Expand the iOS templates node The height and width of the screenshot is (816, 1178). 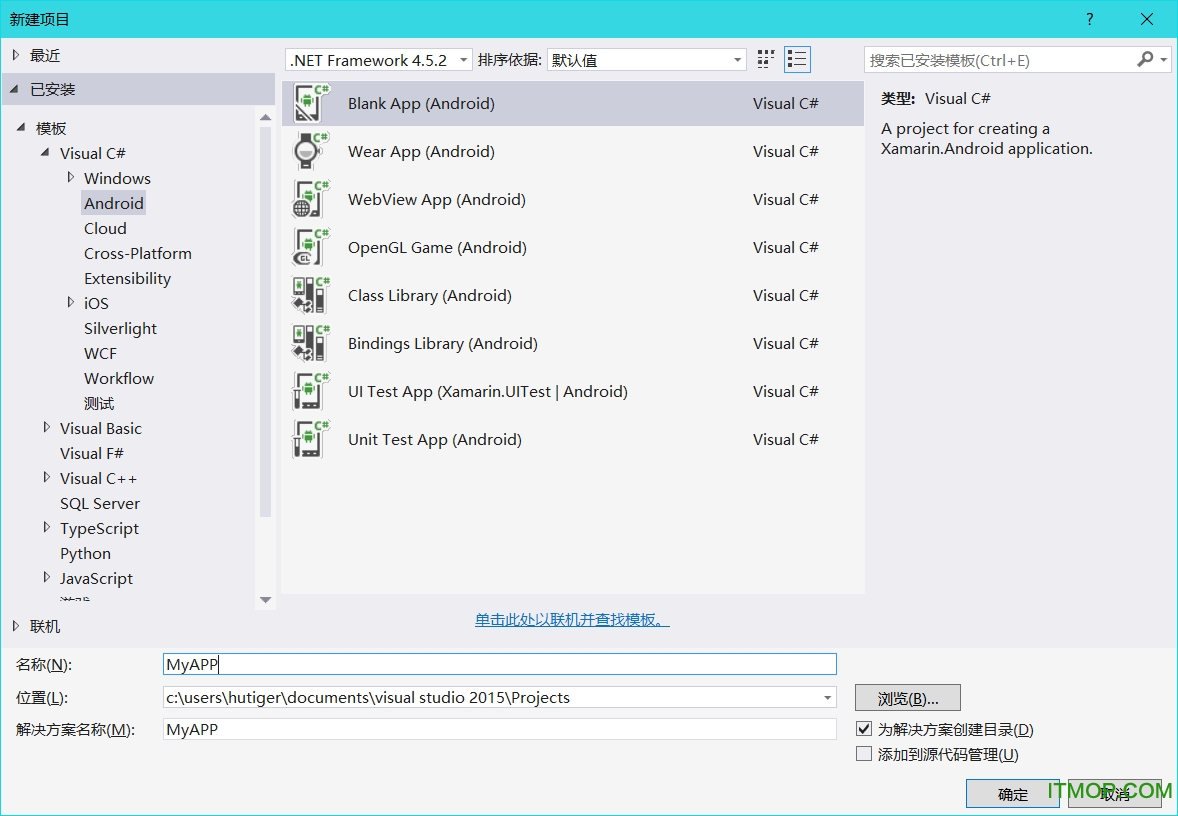(70, 303)
